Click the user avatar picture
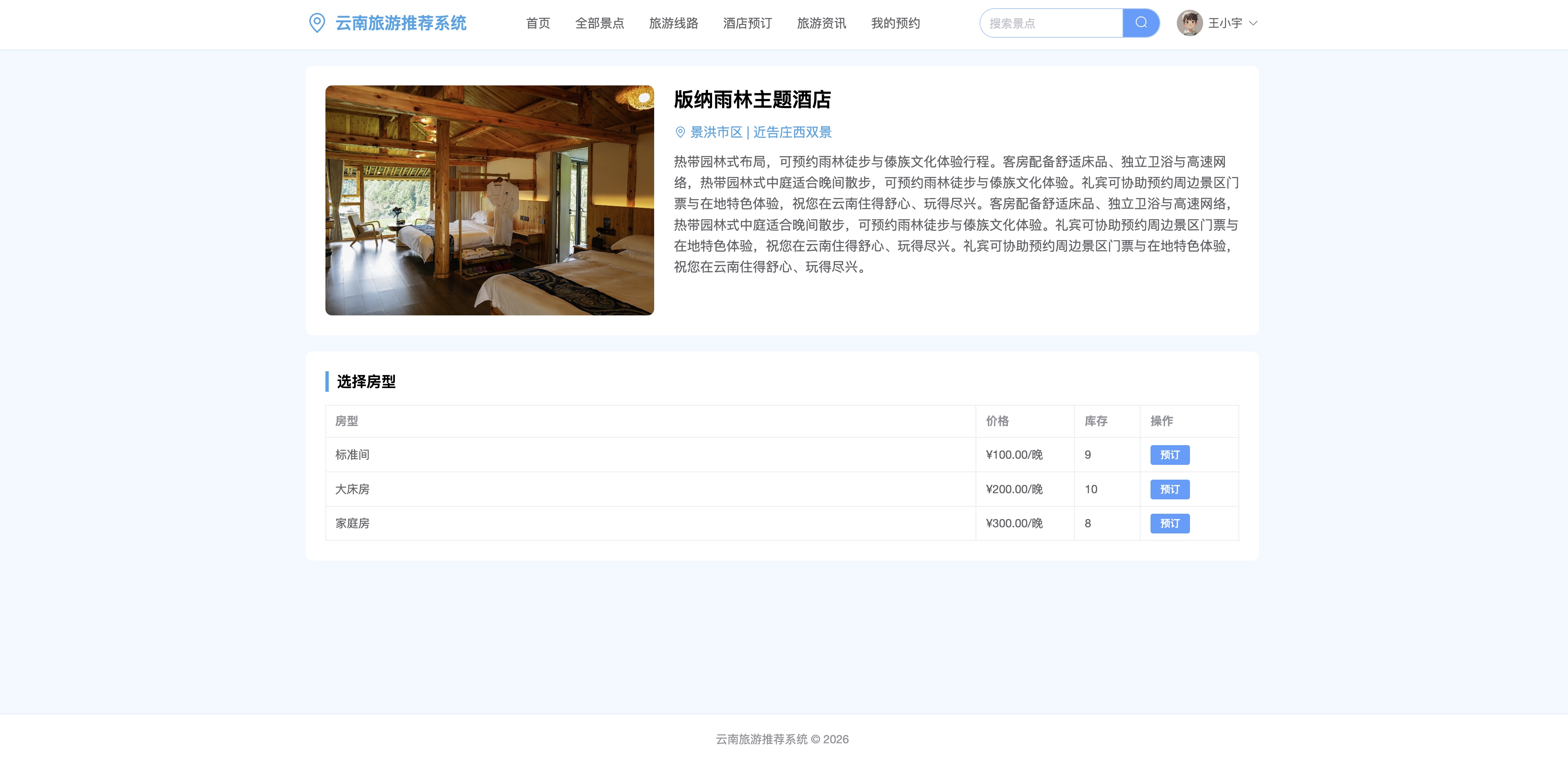The image size is (1568, 763). [x=1190, y=23]
